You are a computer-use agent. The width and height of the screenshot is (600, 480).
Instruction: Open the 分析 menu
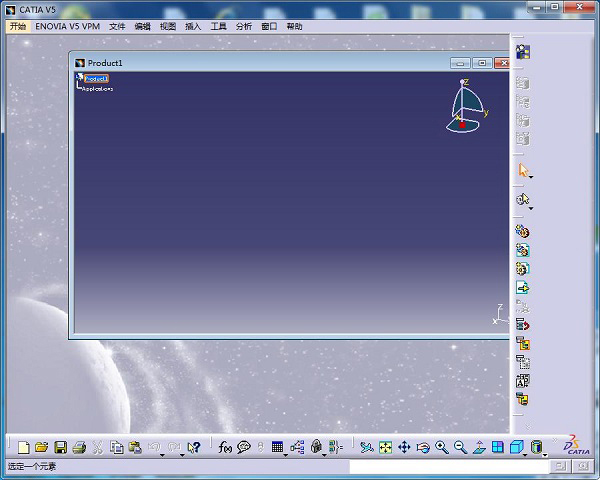(243, 26)
